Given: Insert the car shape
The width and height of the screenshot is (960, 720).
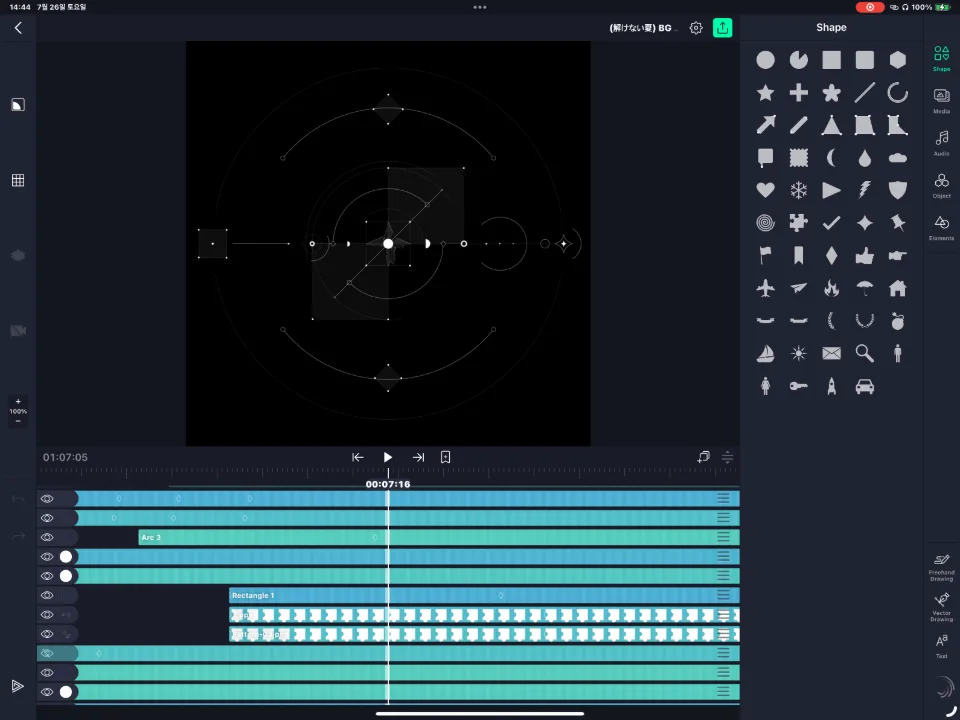Looking at the screenshot, I should tap(864, 386).
